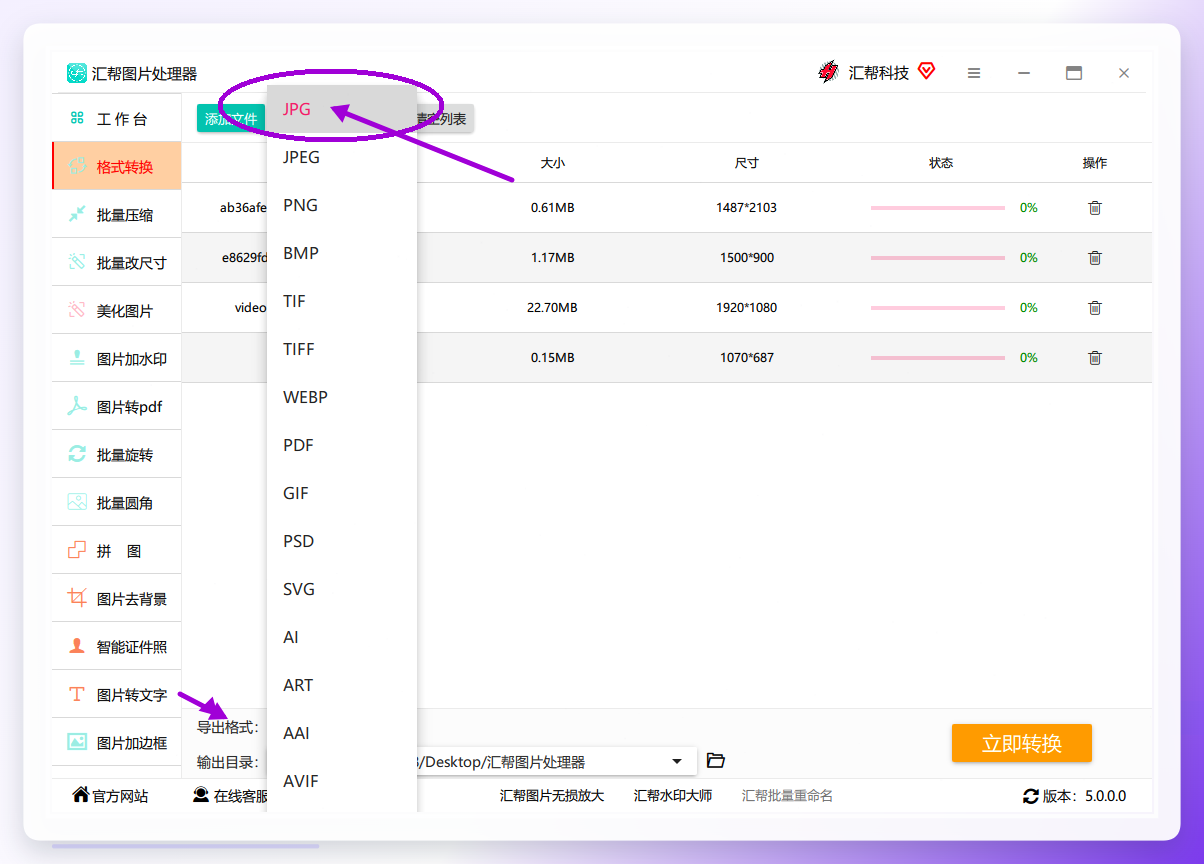Open 图片转pdf sidebar tool
The height and width of the screenshot is (864, 1204).
[x=117, y=407]
